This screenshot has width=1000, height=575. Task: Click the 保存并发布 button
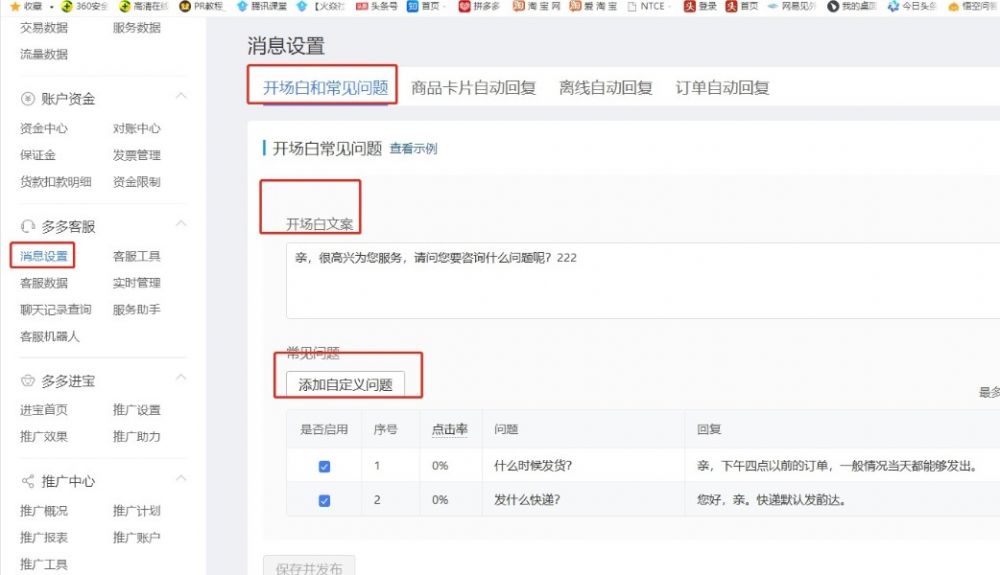[309, 567]
